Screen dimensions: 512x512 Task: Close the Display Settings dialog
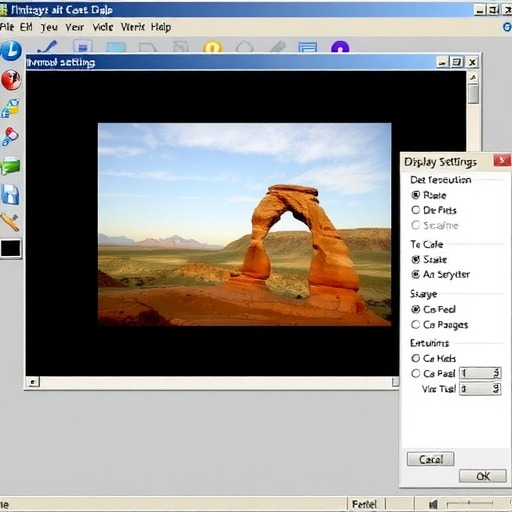point(502,161)
